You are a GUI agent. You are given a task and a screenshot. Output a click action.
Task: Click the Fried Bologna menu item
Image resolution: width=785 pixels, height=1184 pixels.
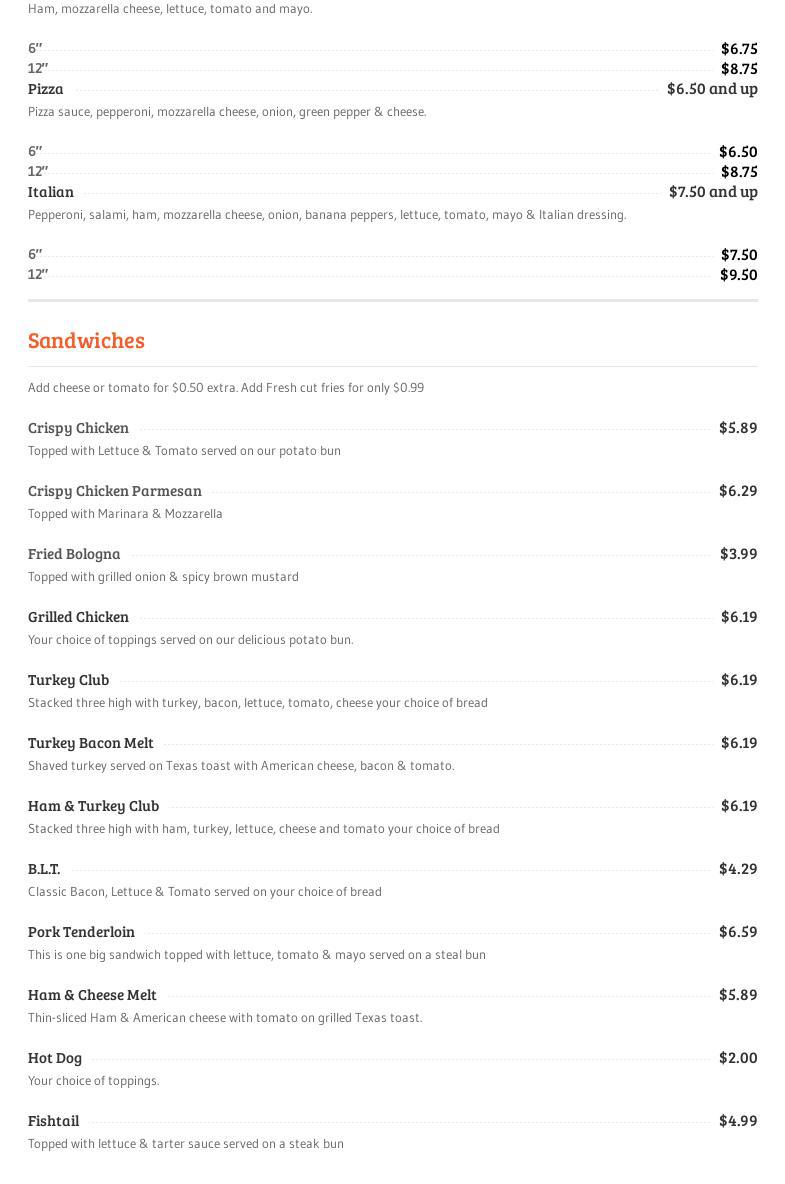(74, 554)
